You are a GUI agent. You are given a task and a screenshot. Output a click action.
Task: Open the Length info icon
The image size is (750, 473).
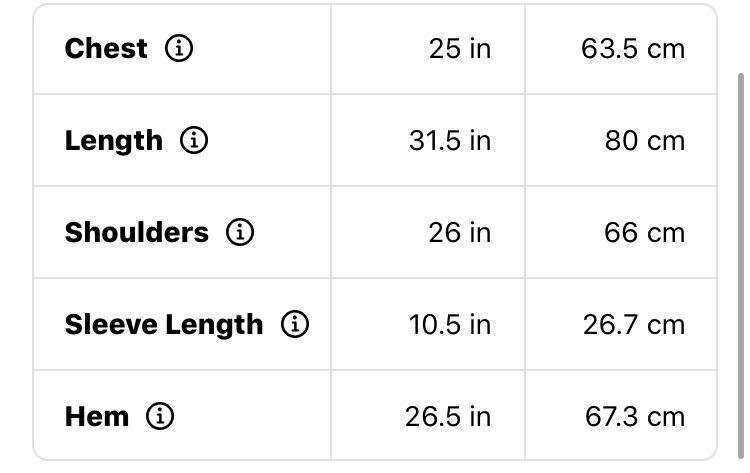click(194, 140)
